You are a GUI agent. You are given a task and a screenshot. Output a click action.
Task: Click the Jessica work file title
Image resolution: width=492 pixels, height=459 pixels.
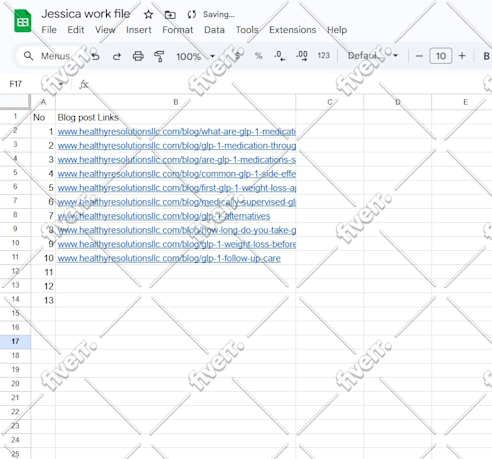coord(86,14)
